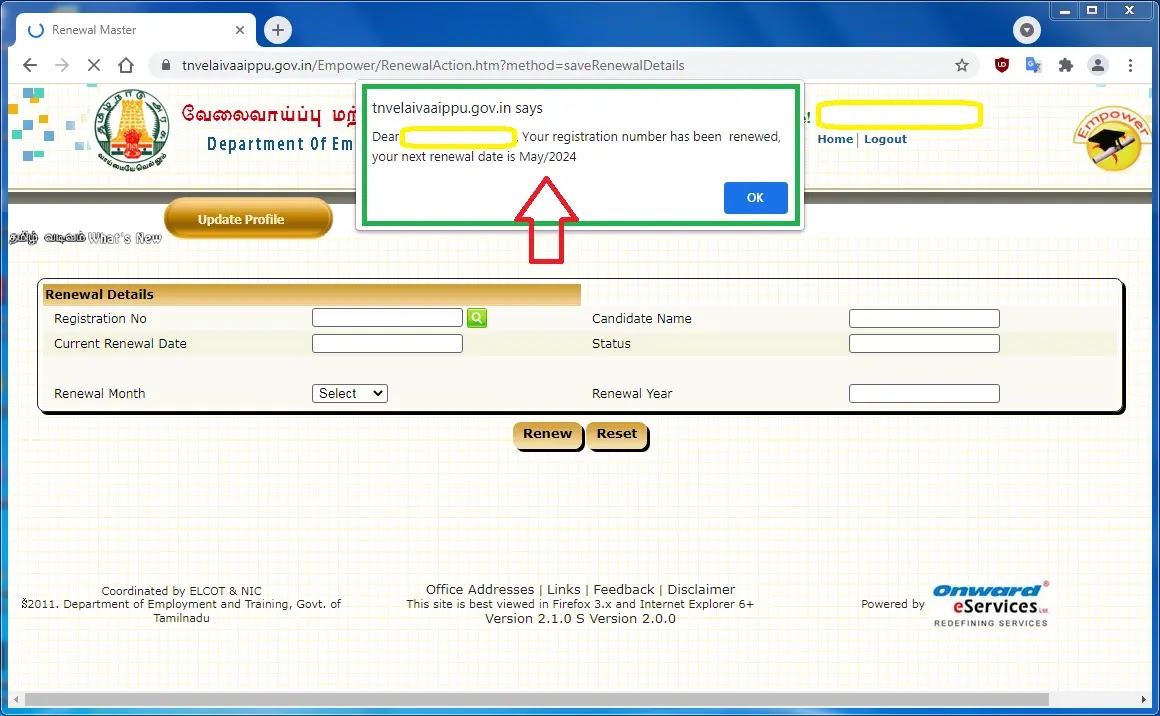Image resolution: width=1160 pixels, height=716 pixels.
Task: Click the scrollbar left arrow
Action: (16, 699)
